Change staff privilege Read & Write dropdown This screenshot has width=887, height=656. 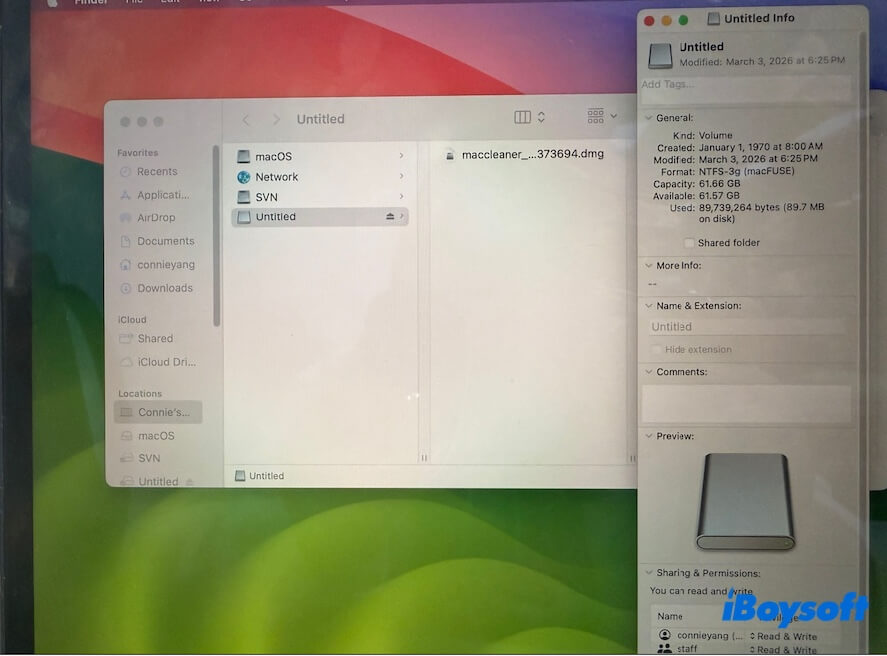[x=783, y=650]
